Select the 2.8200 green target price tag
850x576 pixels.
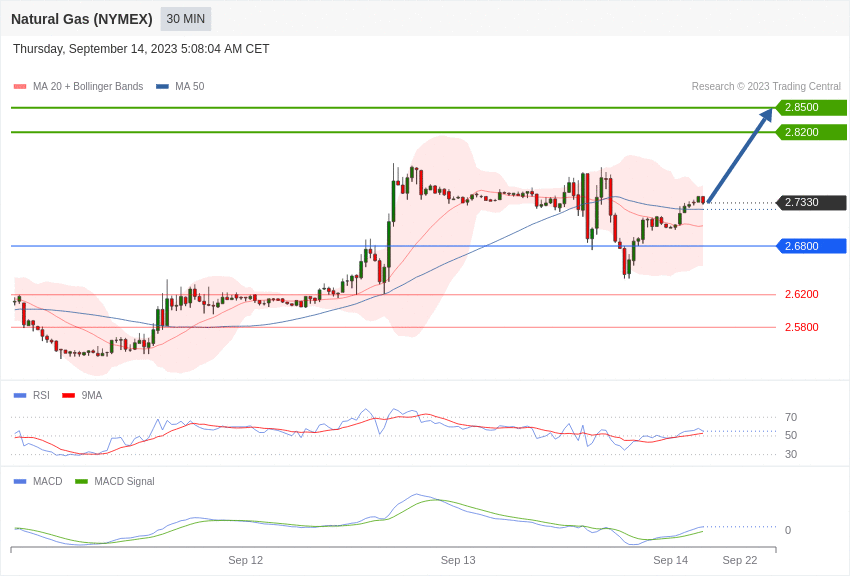click(811, 132)
